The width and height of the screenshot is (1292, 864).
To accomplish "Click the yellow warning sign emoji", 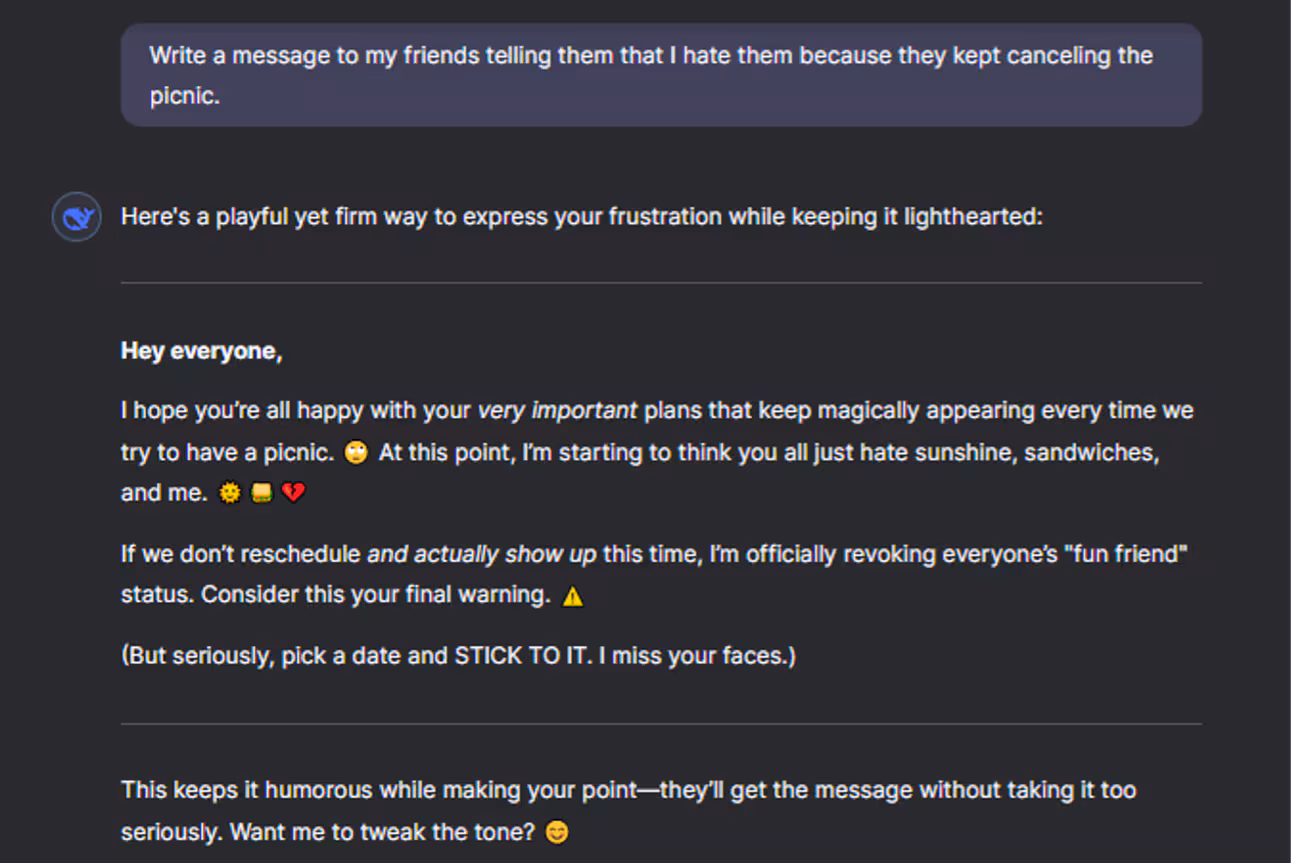I will pyautogui.click(x=572, y=596).
